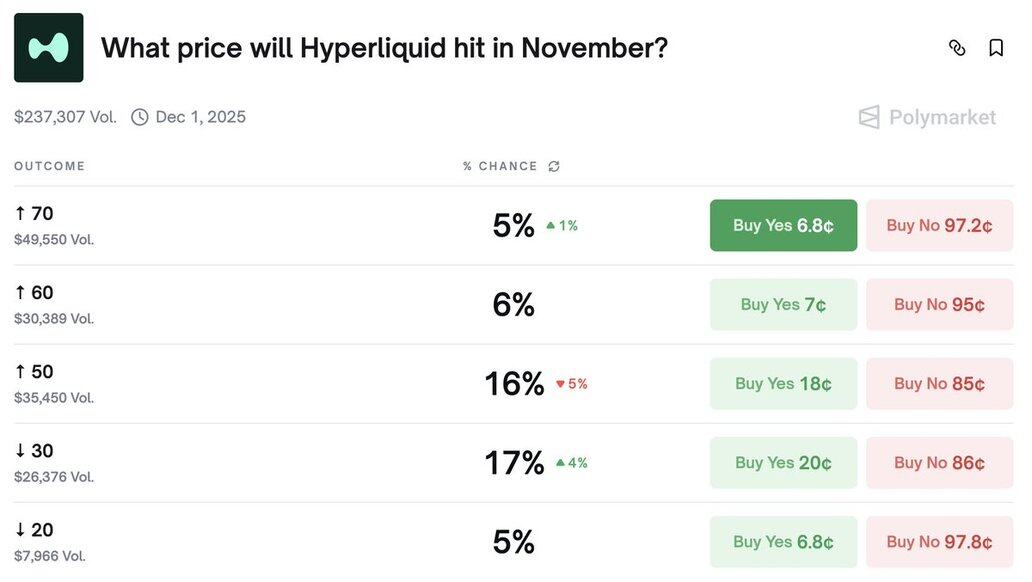Click the Polymarket logo watermark
Screen dimensions: 1032x582
click(x=927, y=118)
